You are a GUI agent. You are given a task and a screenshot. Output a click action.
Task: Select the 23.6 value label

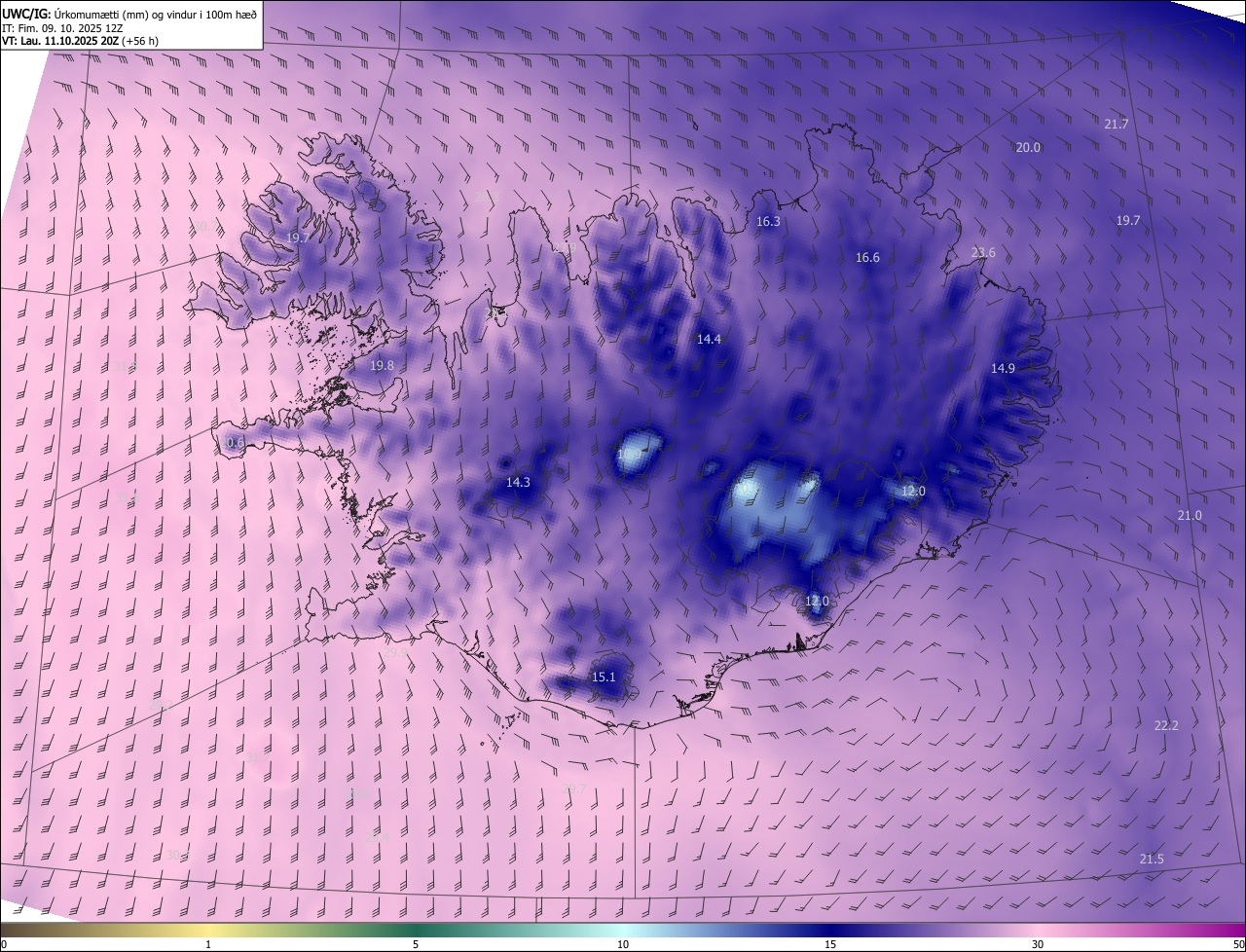983,253
